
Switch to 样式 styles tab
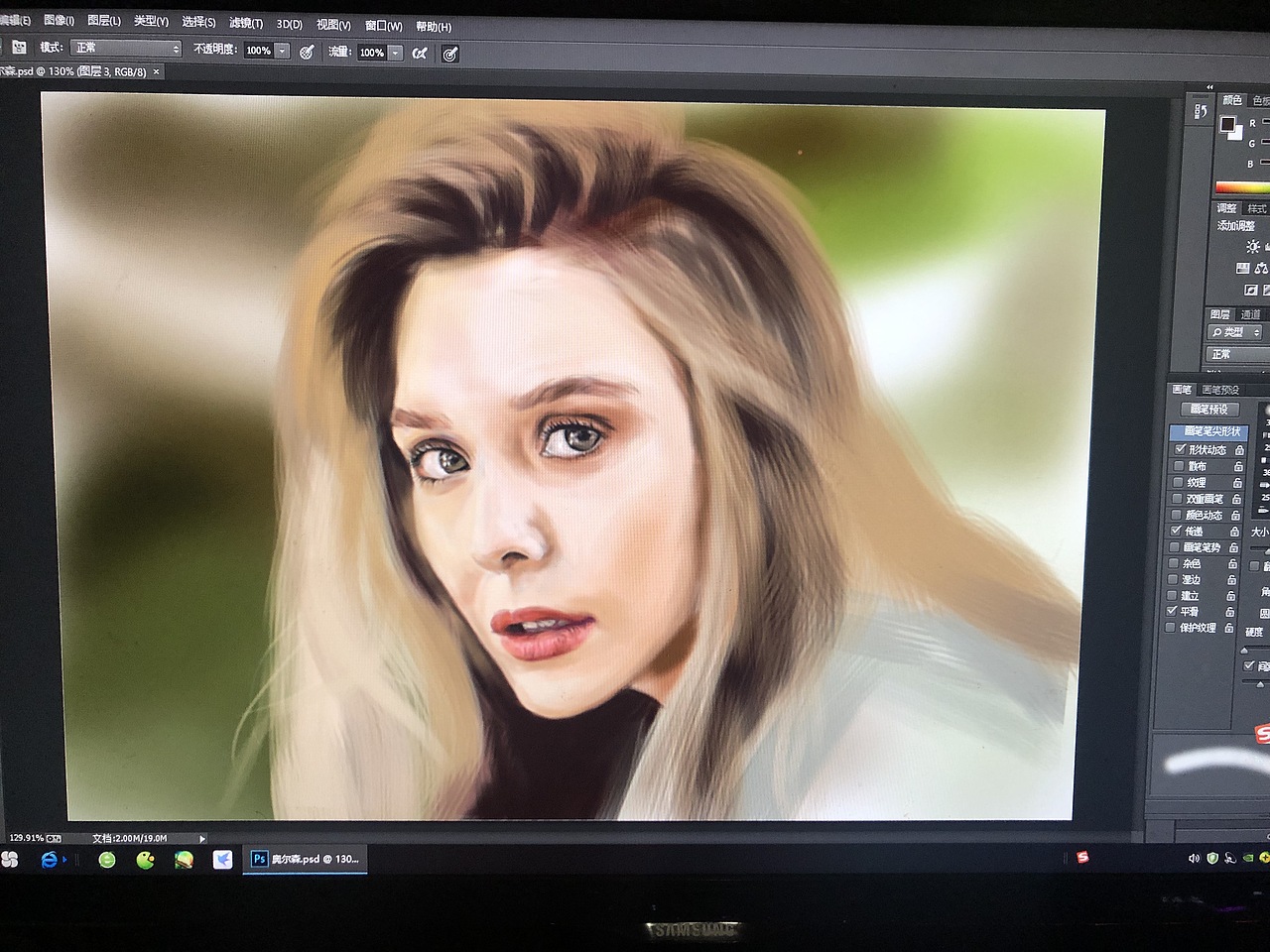click(x=1257, y=208)
